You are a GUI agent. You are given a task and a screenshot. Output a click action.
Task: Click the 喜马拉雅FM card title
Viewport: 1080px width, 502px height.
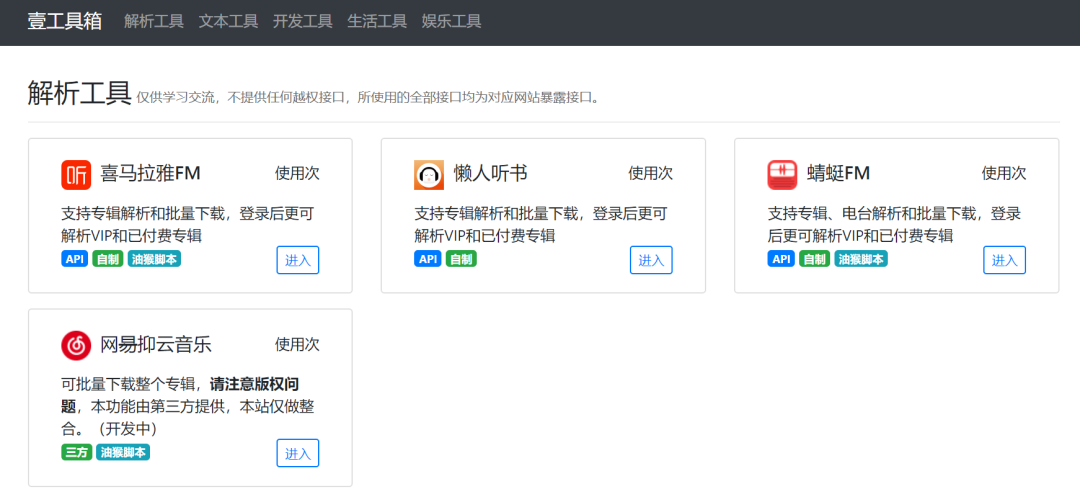tap(150, 174)
